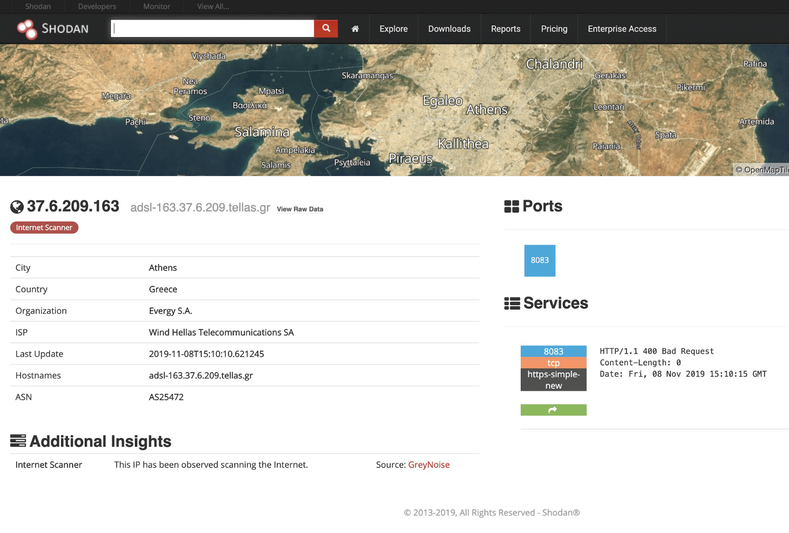Click the Services list icon
Image resolution: width=789 pixels, height=533 pixels.
[x=512, y=303]
